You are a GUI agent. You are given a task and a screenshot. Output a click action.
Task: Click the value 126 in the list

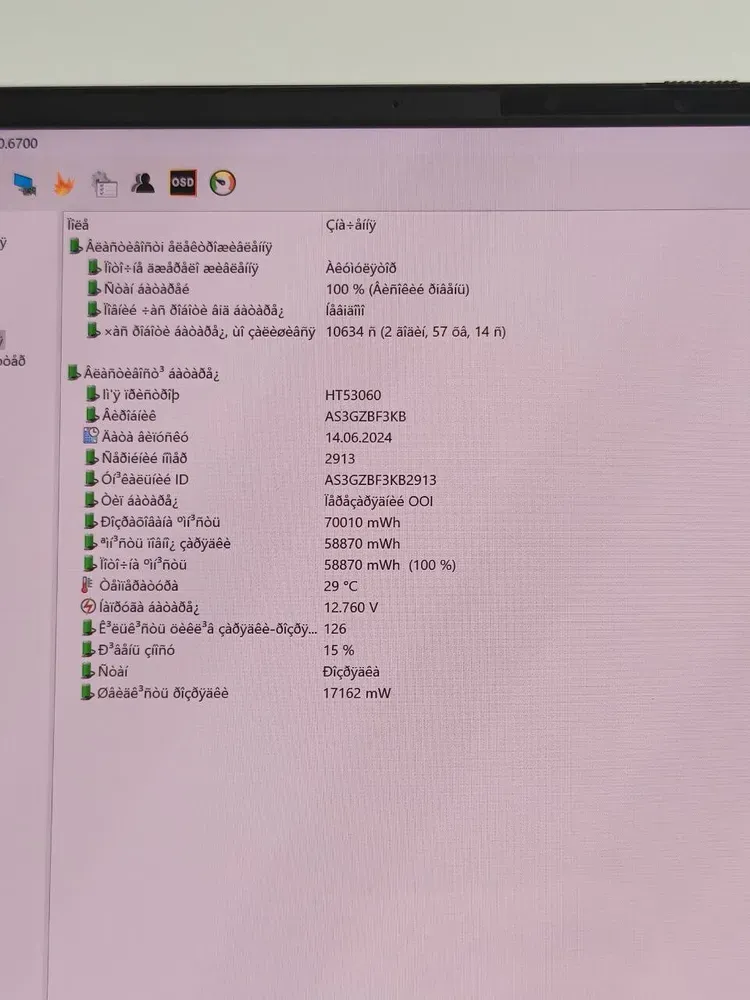[334, 629]
